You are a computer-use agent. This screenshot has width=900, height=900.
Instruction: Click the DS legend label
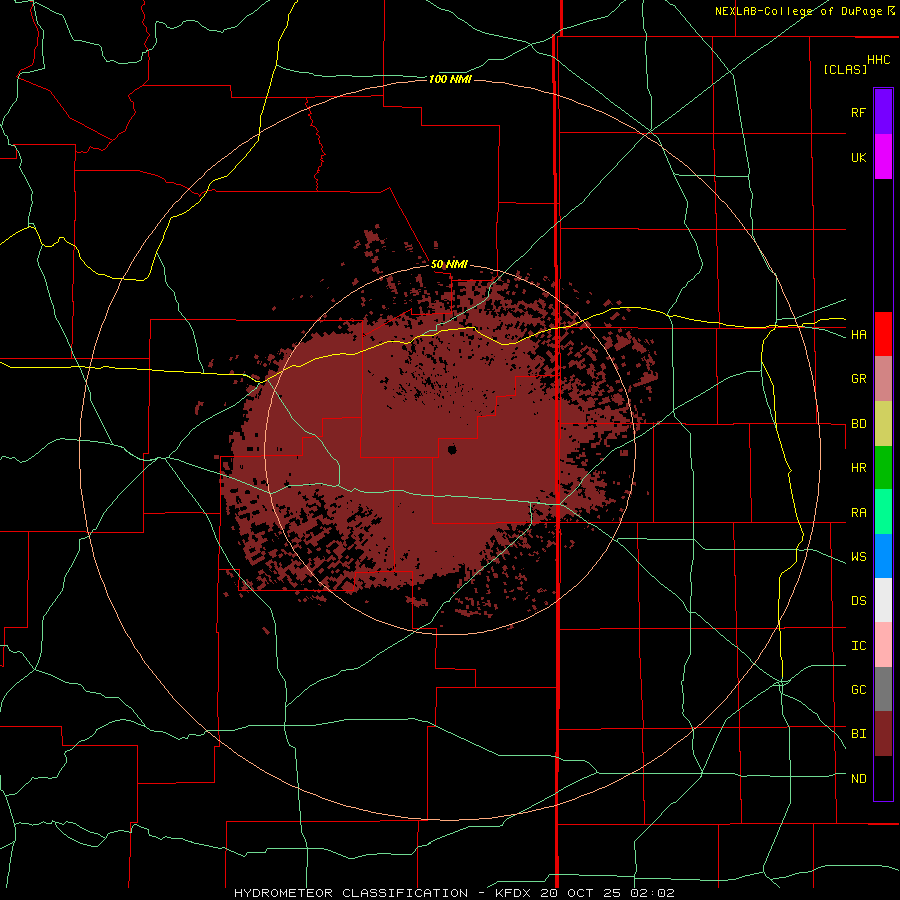[858, 601]
